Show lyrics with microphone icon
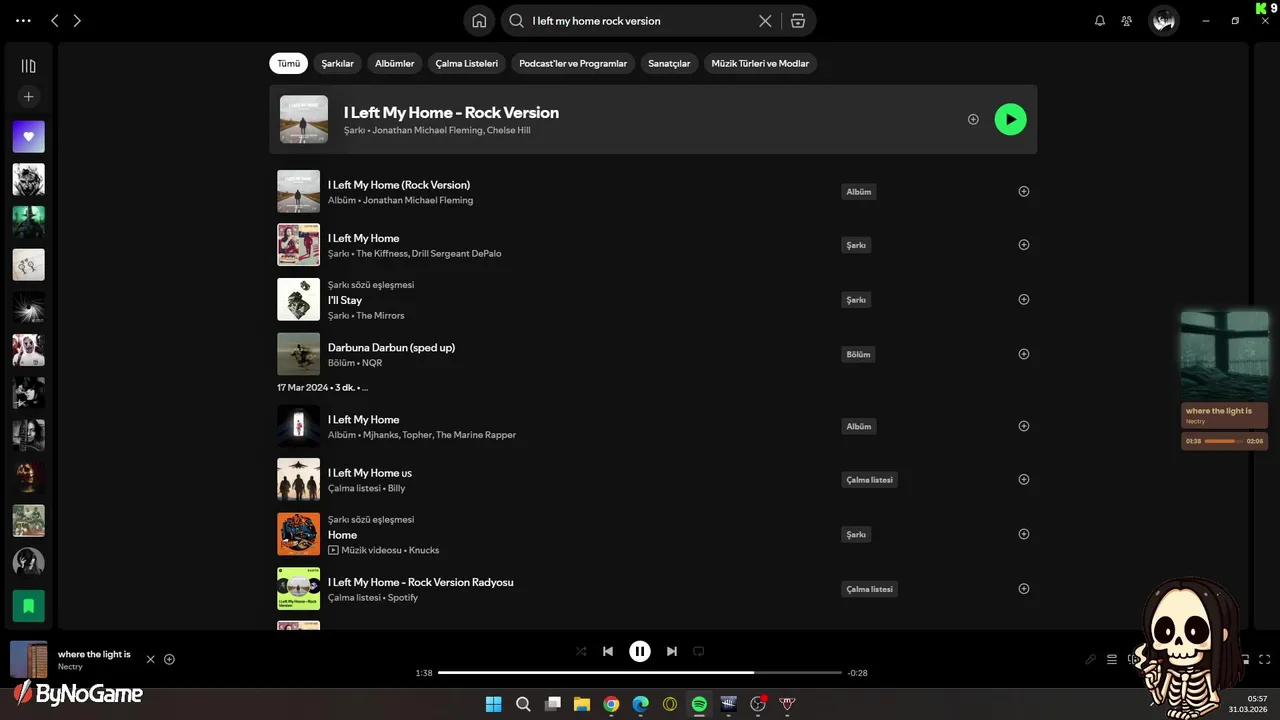This screenshot has height=720, width=1280. click(1091, 659)
